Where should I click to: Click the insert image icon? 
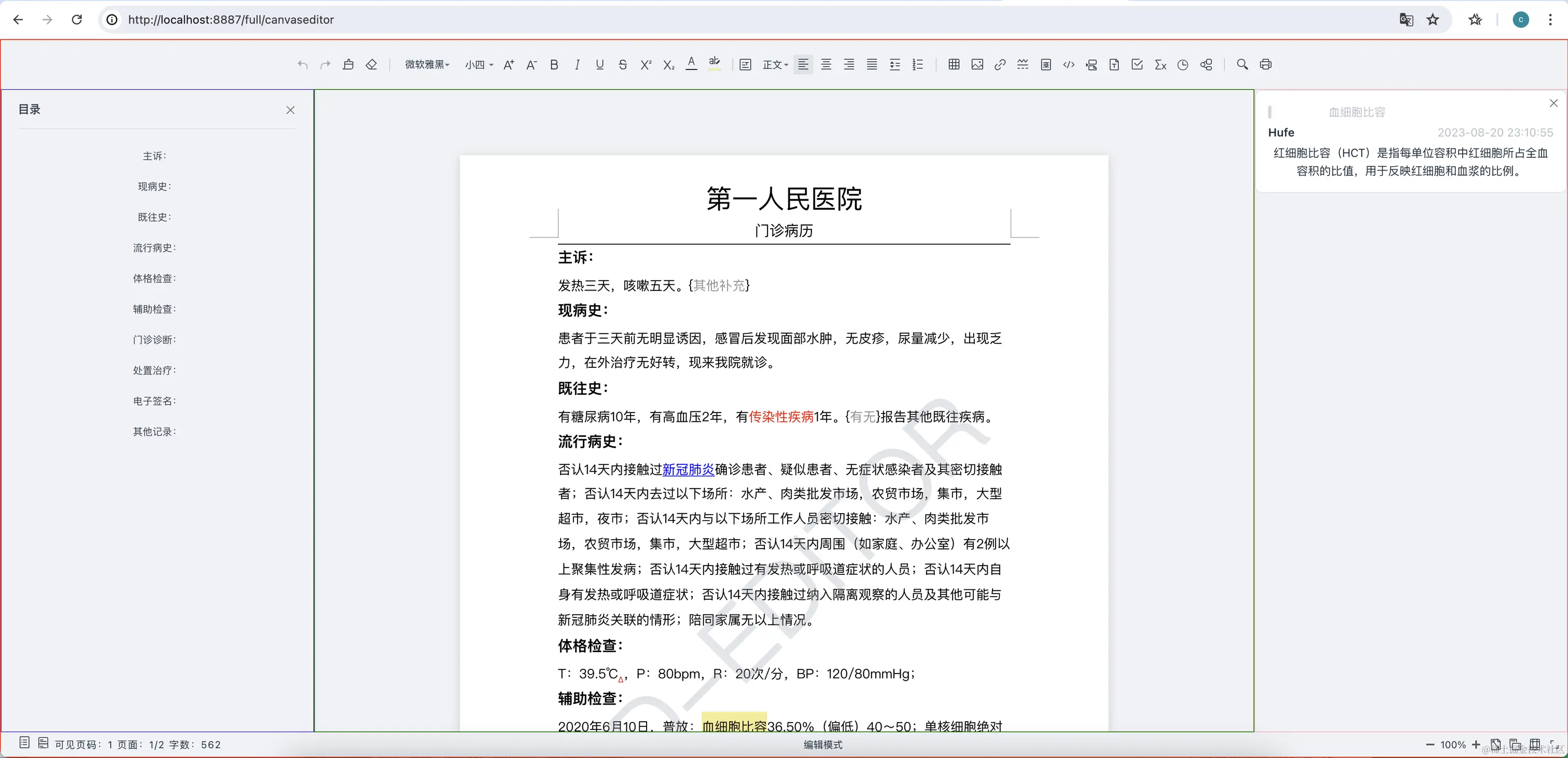[977, 64]
